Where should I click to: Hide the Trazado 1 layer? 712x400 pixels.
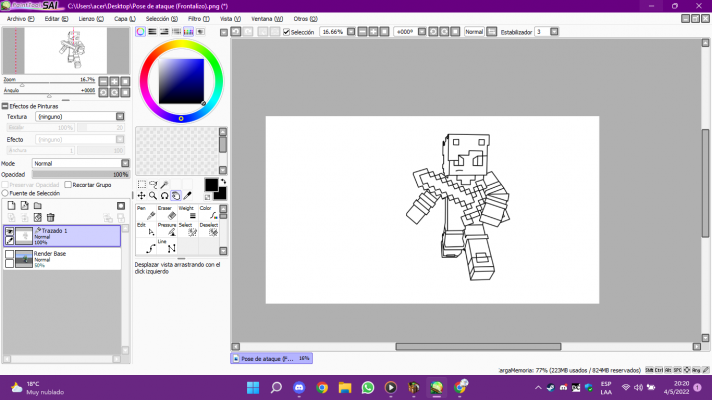(x=10, y=231)
